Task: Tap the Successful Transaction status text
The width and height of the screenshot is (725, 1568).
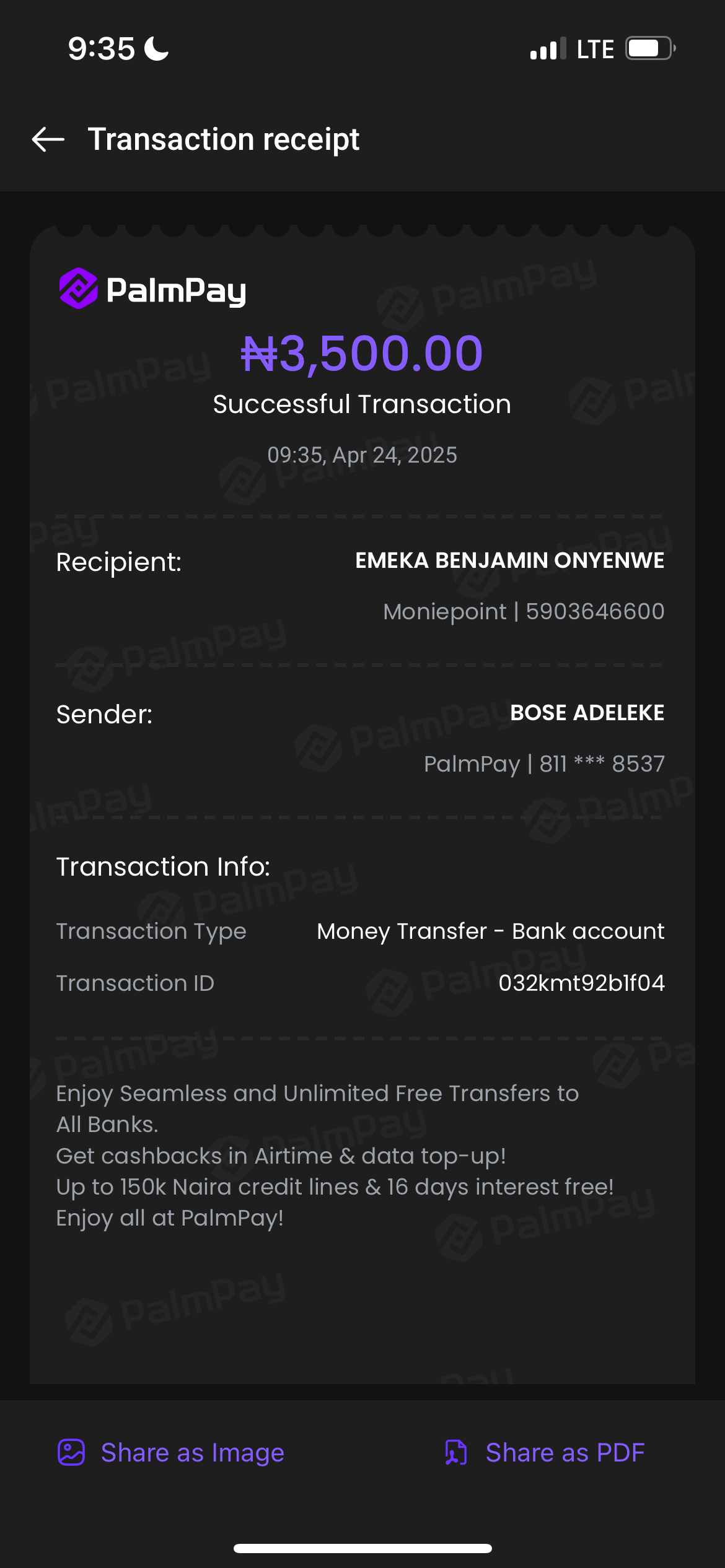Action: click(362, 404)
